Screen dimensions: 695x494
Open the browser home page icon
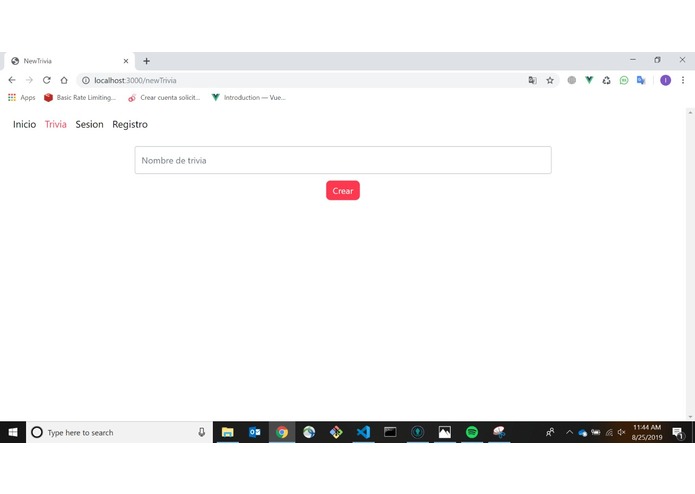64,80
